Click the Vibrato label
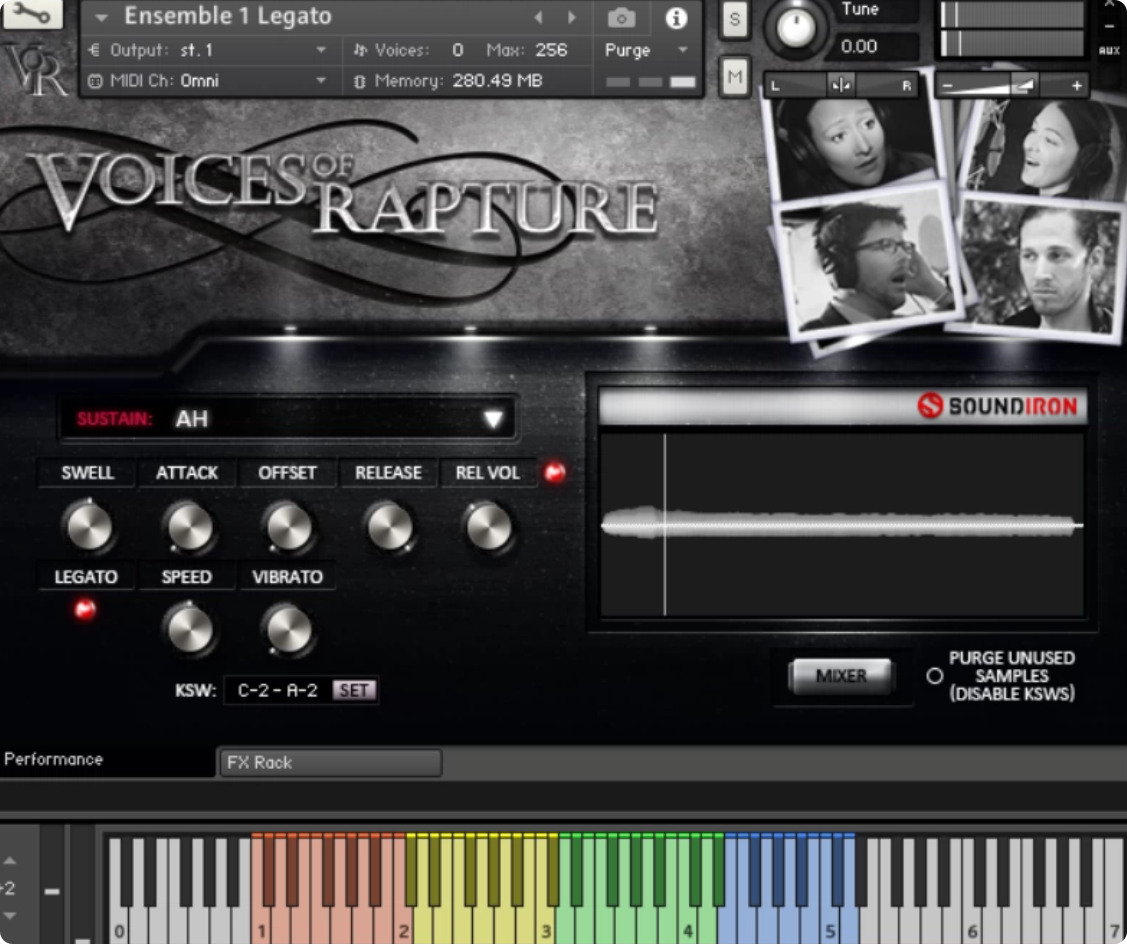Screen dimensions: 1127x944 pos(287,577)
